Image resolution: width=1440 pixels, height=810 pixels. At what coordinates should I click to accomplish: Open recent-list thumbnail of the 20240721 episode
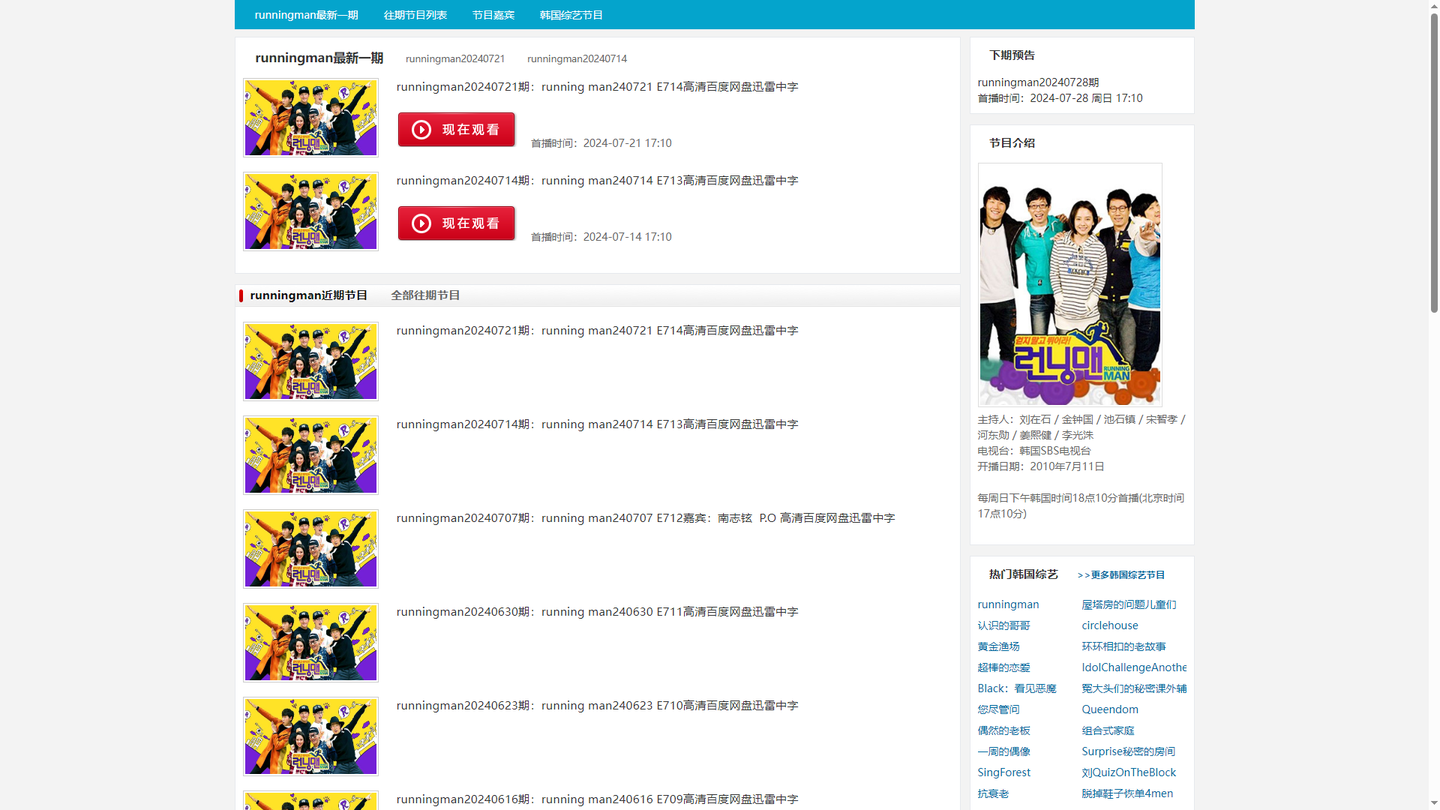coord(311,362)
